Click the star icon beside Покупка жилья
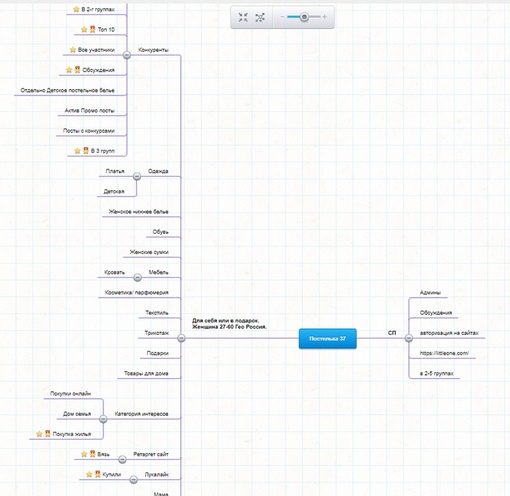The width and height of the screenshot is (510, 496). click(x=39, y=434)
